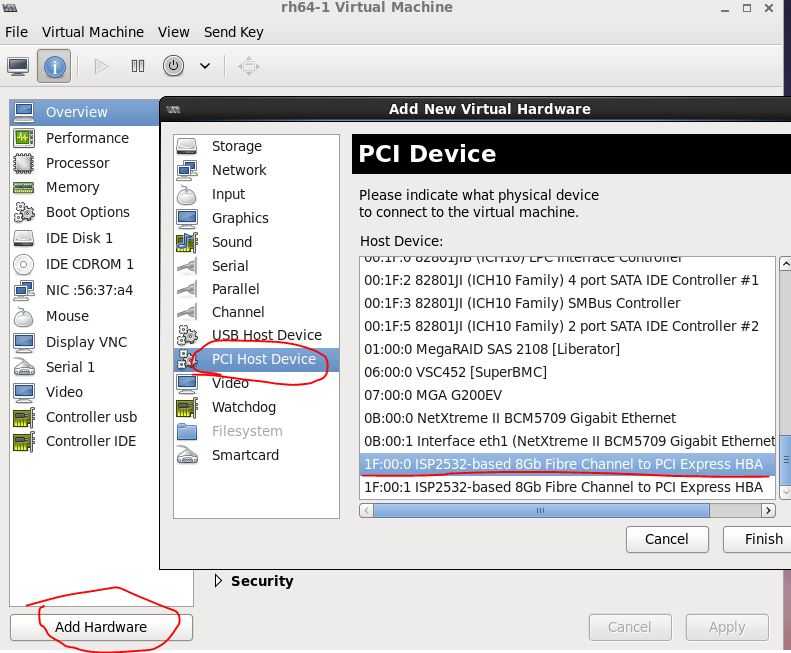Click Finish to add PCI device
791x653 pixels.
757,539
